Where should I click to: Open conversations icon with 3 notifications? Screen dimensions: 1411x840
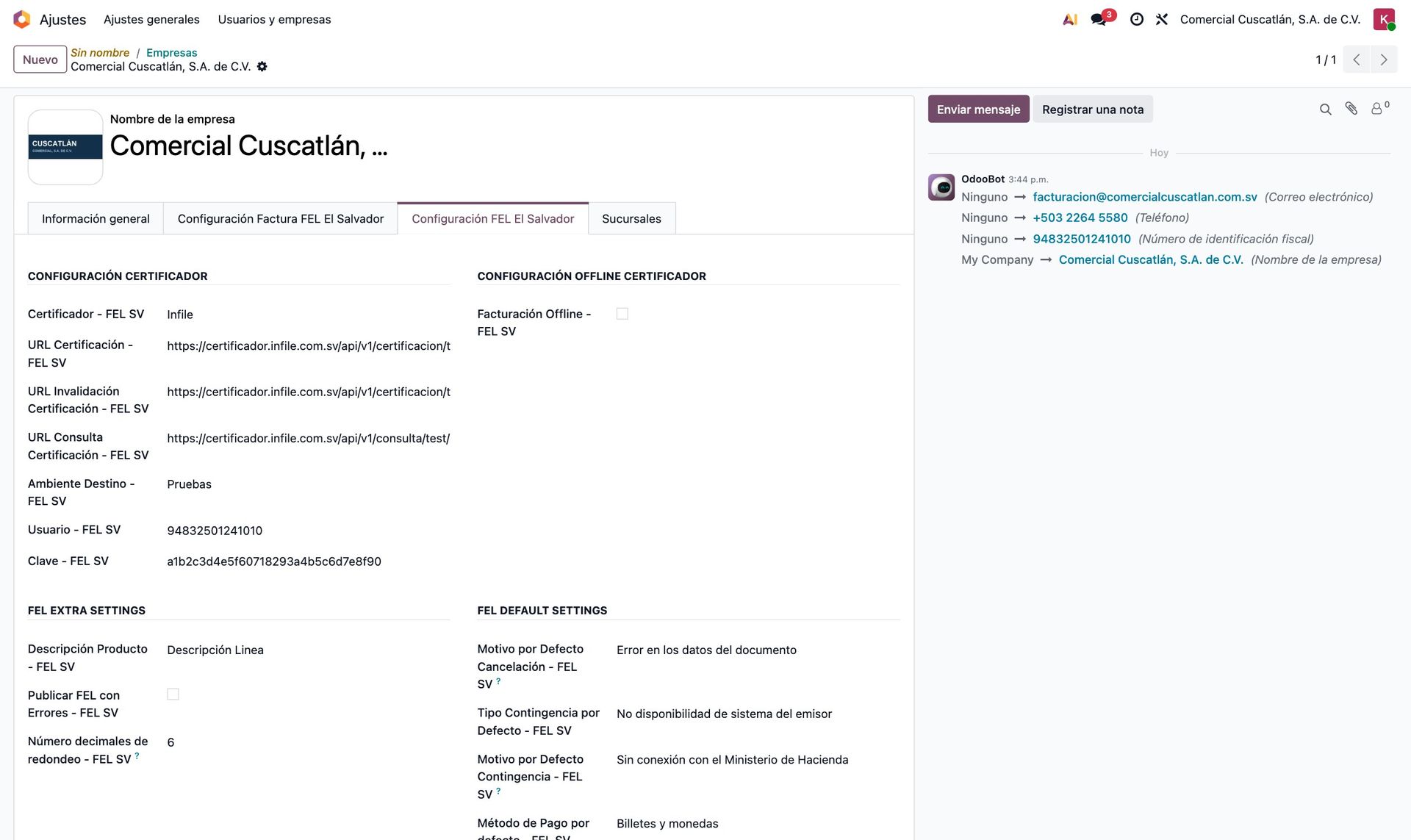pyautogui.click(x=1099, y=19)
